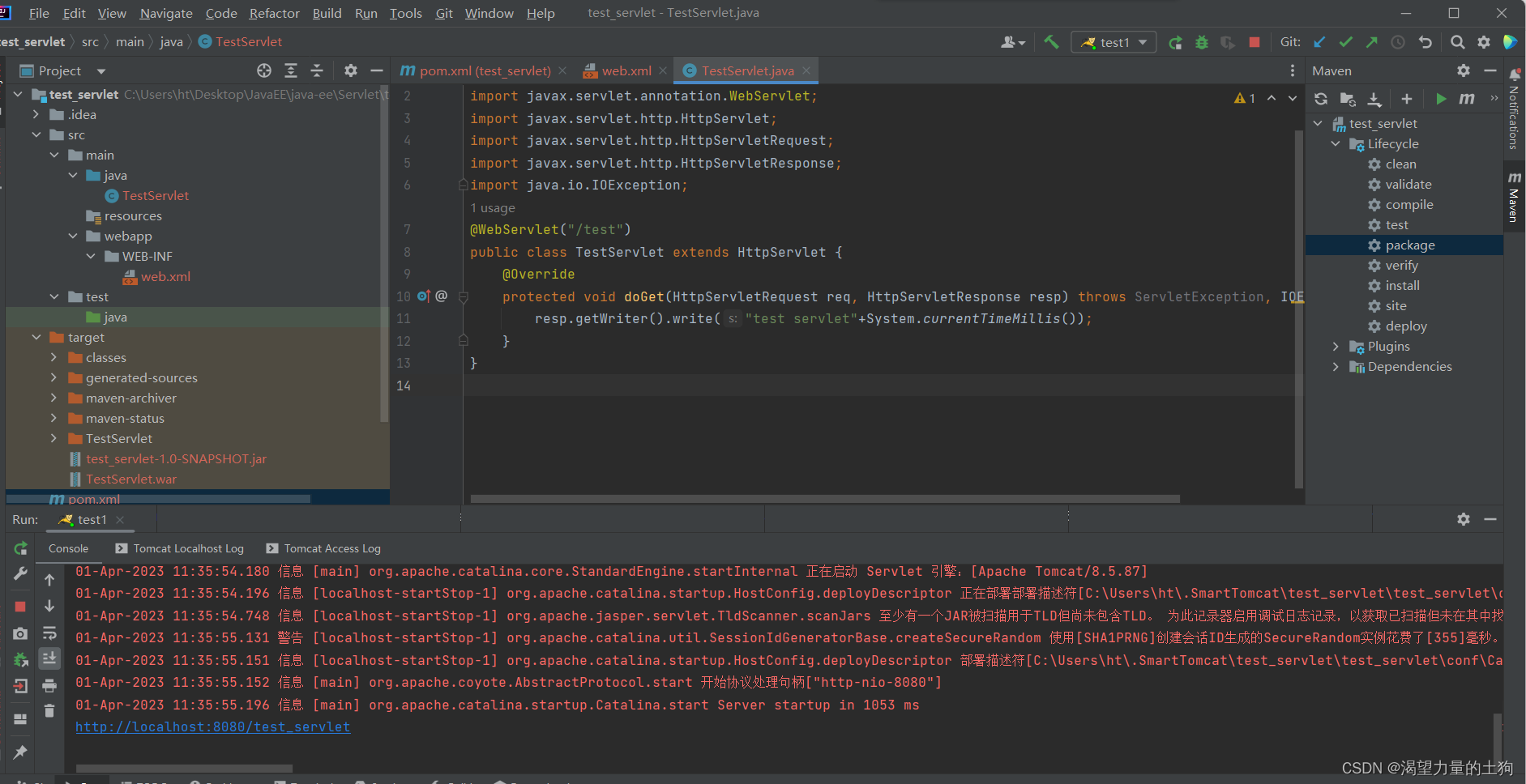1526x784 pixels.
Task: Click Collapse All in the Project panel header
Action: (317, 70)
